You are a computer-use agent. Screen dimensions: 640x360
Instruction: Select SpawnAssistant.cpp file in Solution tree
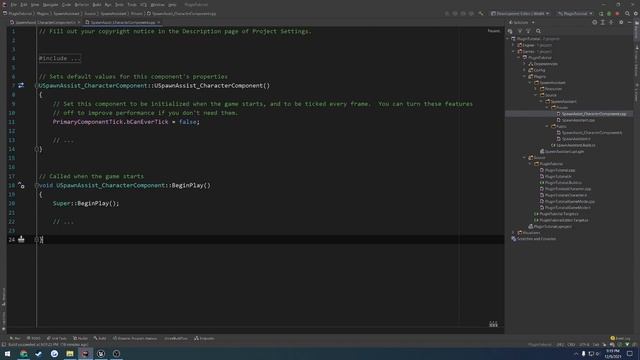click(575, 120)
